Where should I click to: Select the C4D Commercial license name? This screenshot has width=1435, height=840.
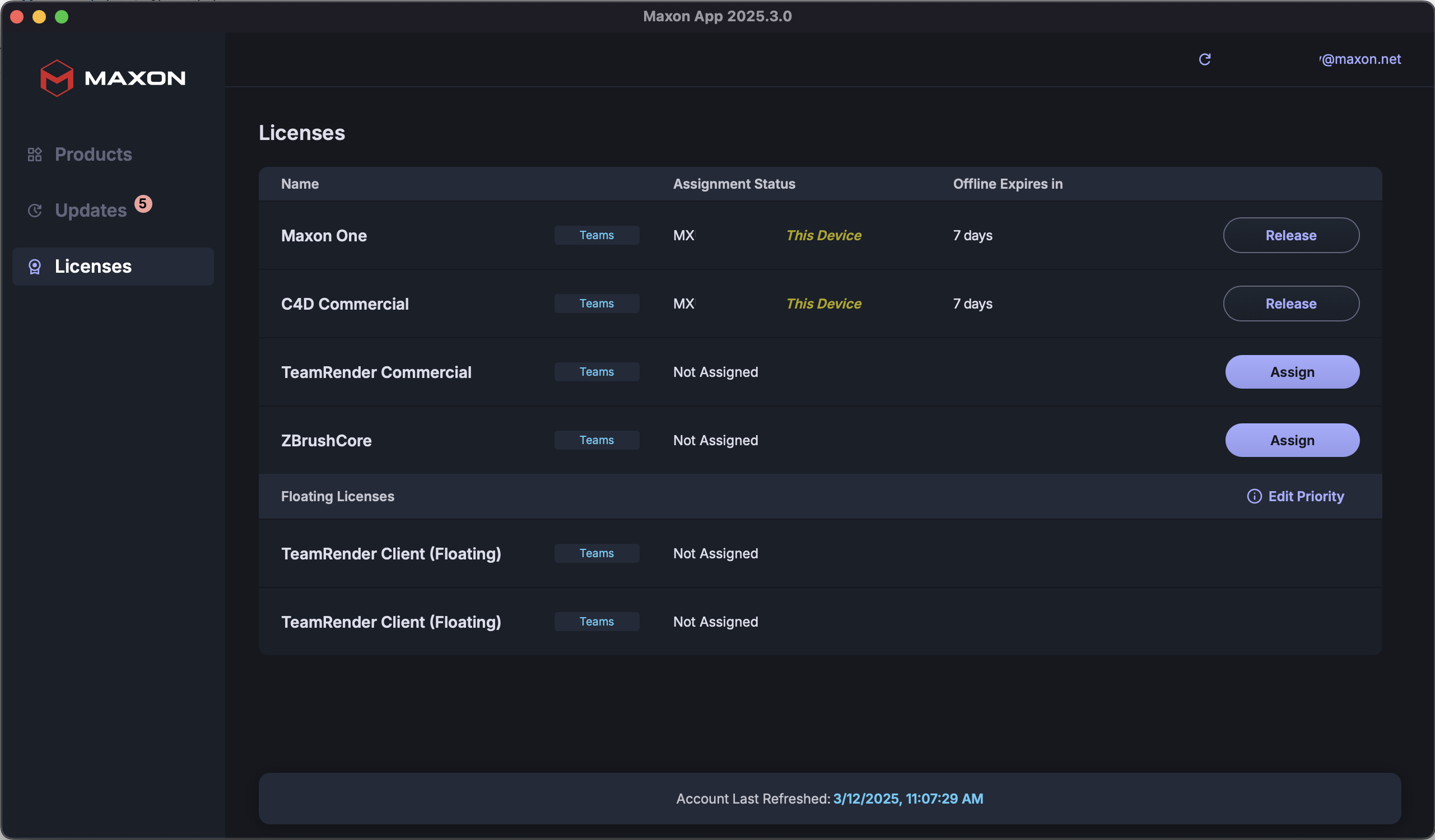(345, 304)
